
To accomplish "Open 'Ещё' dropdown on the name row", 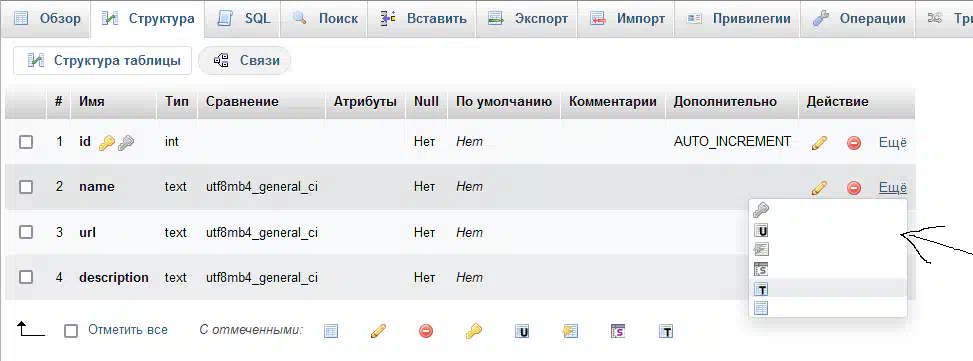I will 892,188.
